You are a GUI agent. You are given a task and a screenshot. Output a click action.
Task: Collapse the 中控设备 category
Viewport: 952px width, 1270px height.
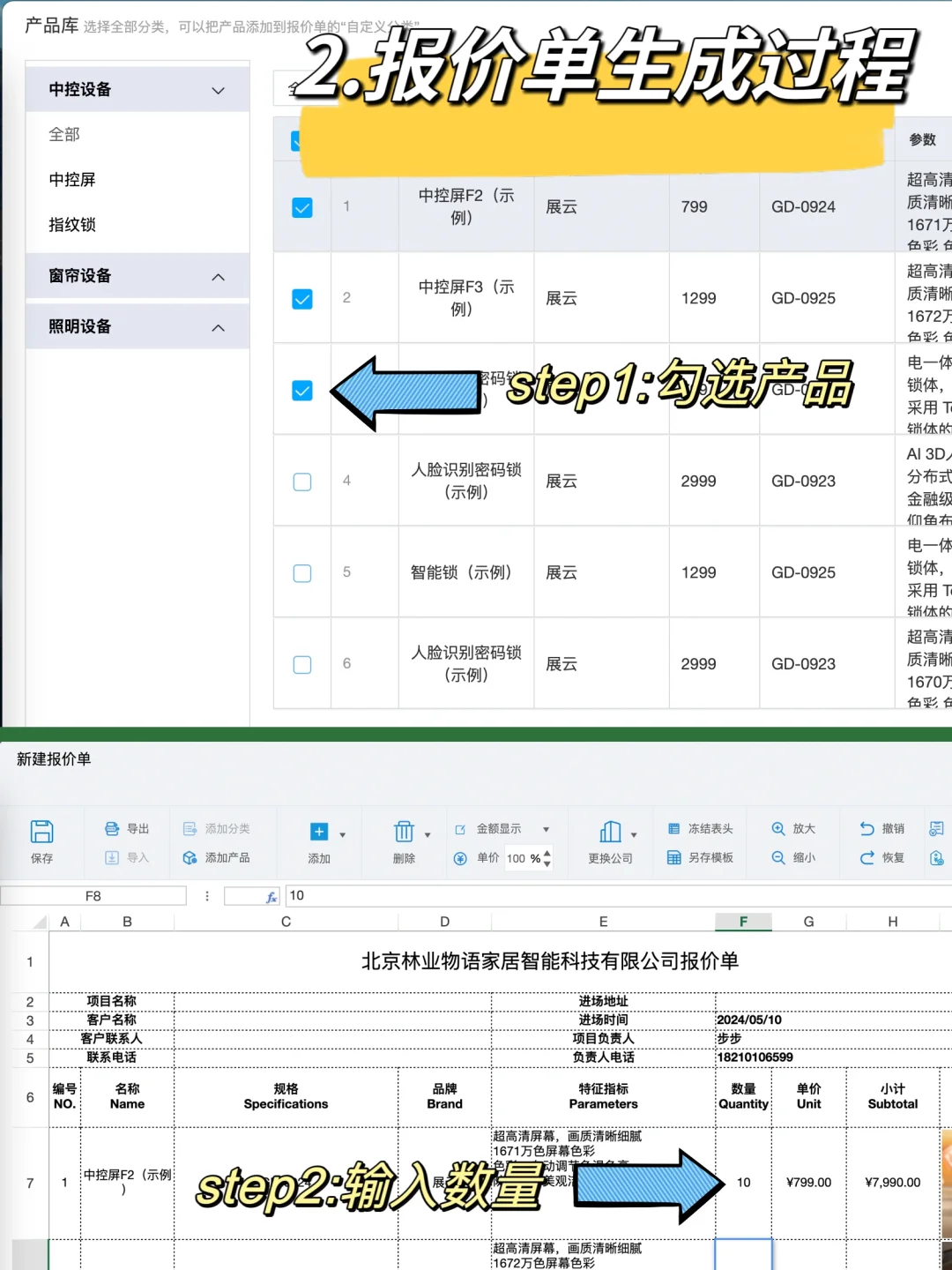[x=217, y=89]
